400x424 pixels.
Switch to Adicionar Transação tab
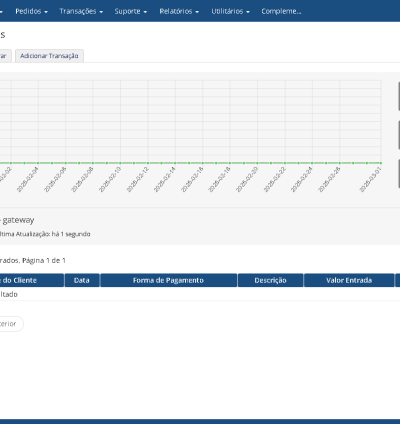(x=49, y=56)
